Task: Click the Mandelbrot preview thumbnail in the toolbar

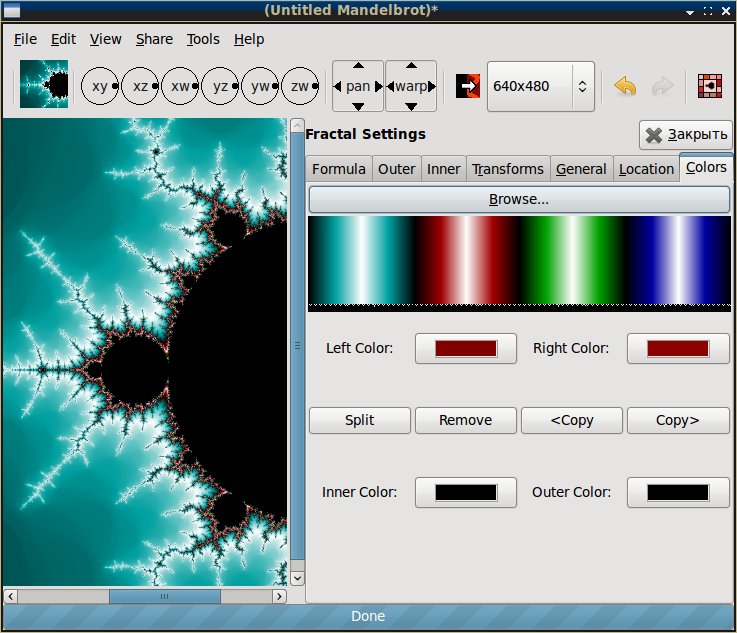Action: pos(44,84)
